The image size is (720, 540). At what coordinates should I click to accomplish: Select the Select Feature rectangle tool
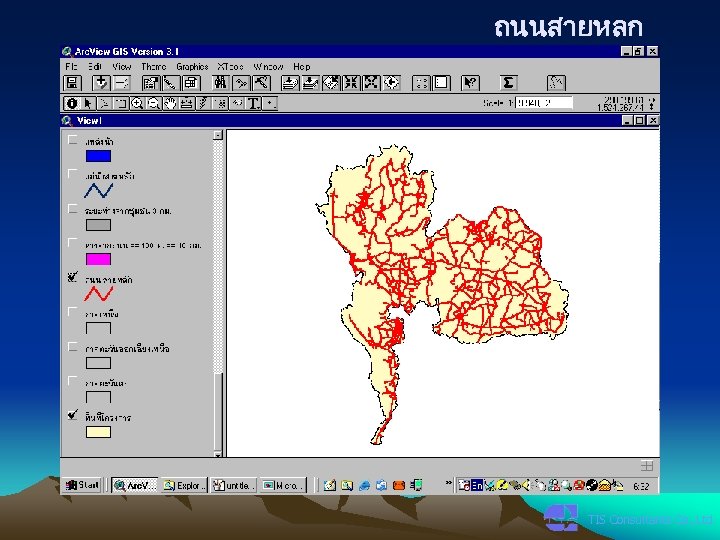(x=121, y=103)
